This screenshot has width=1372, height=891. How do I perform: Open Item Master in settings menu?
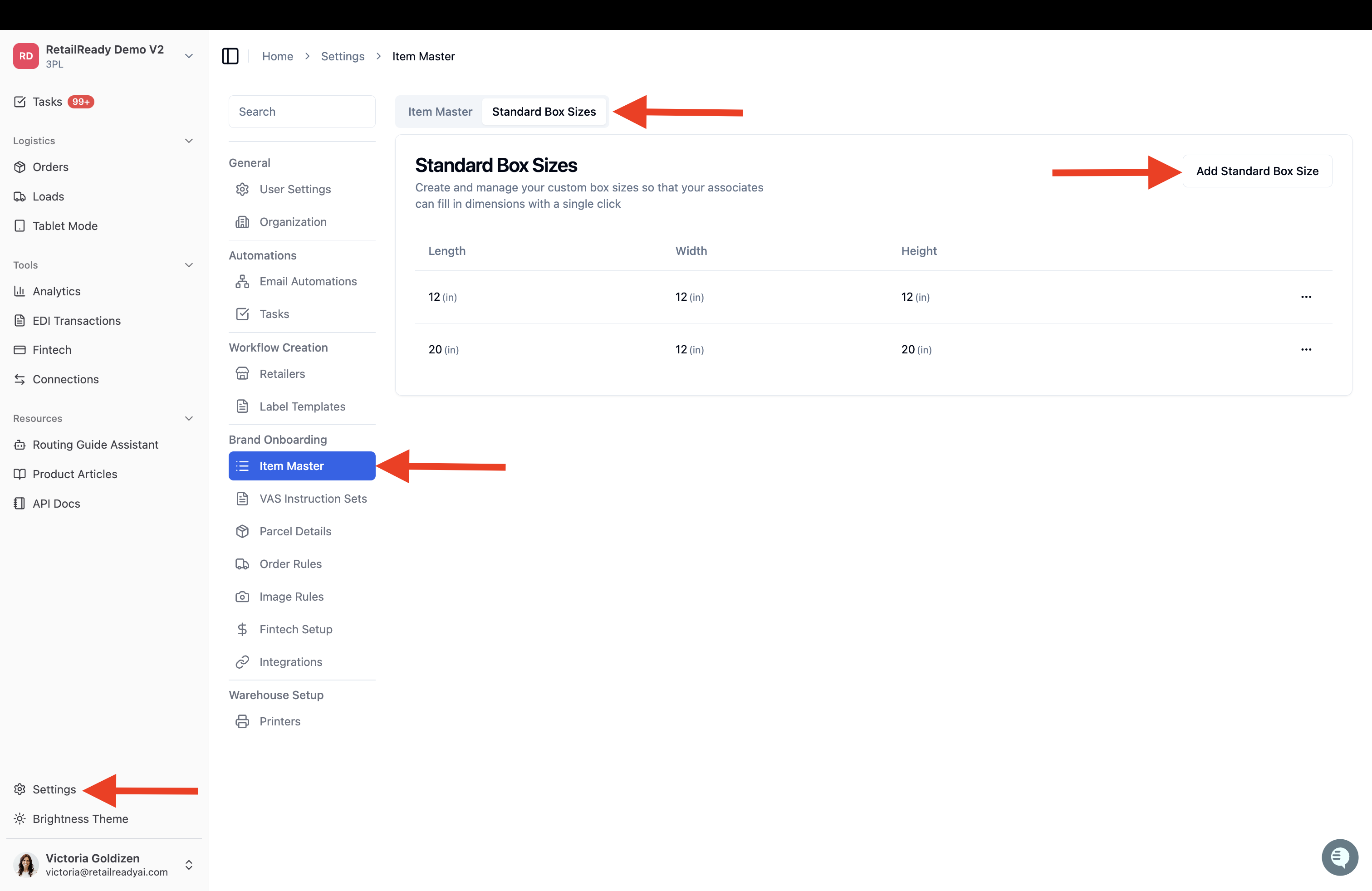(x=302, y=465)
